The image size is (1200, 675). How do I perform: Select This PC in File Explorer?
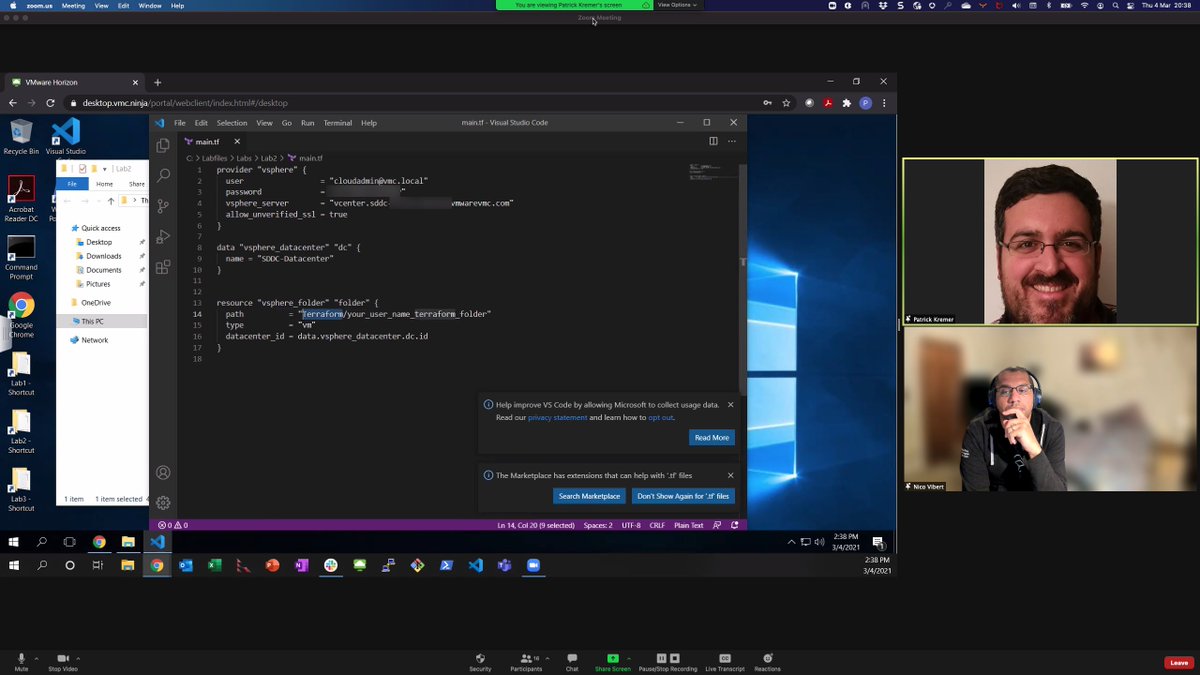[x=92, y=321]
